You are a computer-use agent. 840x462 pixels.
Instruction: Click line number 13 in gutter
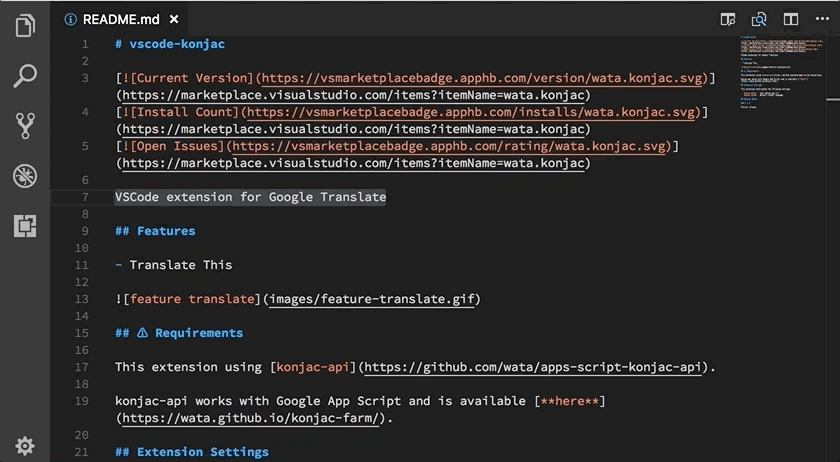coord(82,299)
